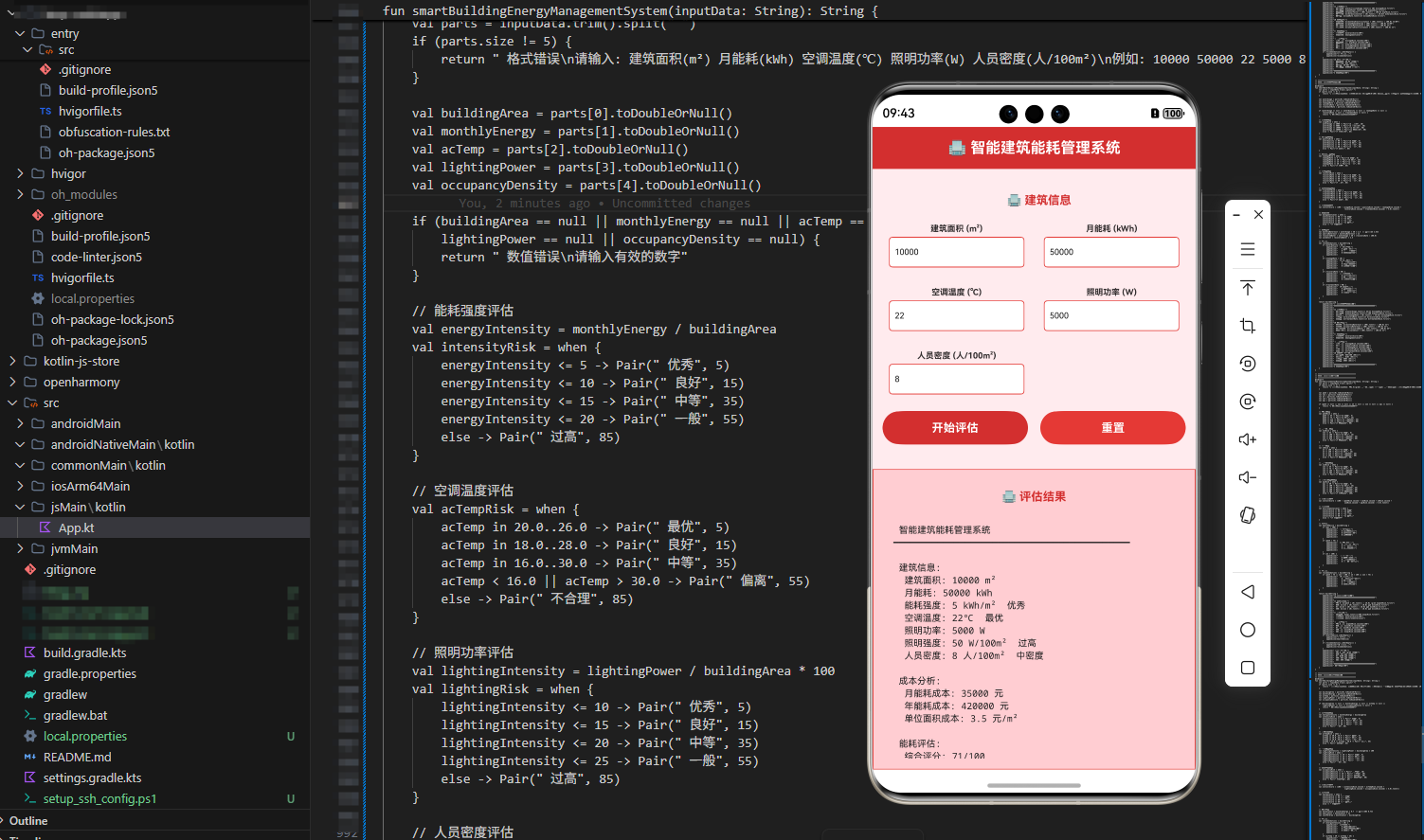
Task: Expand the kotlin-js-store folder
Action: [12, 361]
